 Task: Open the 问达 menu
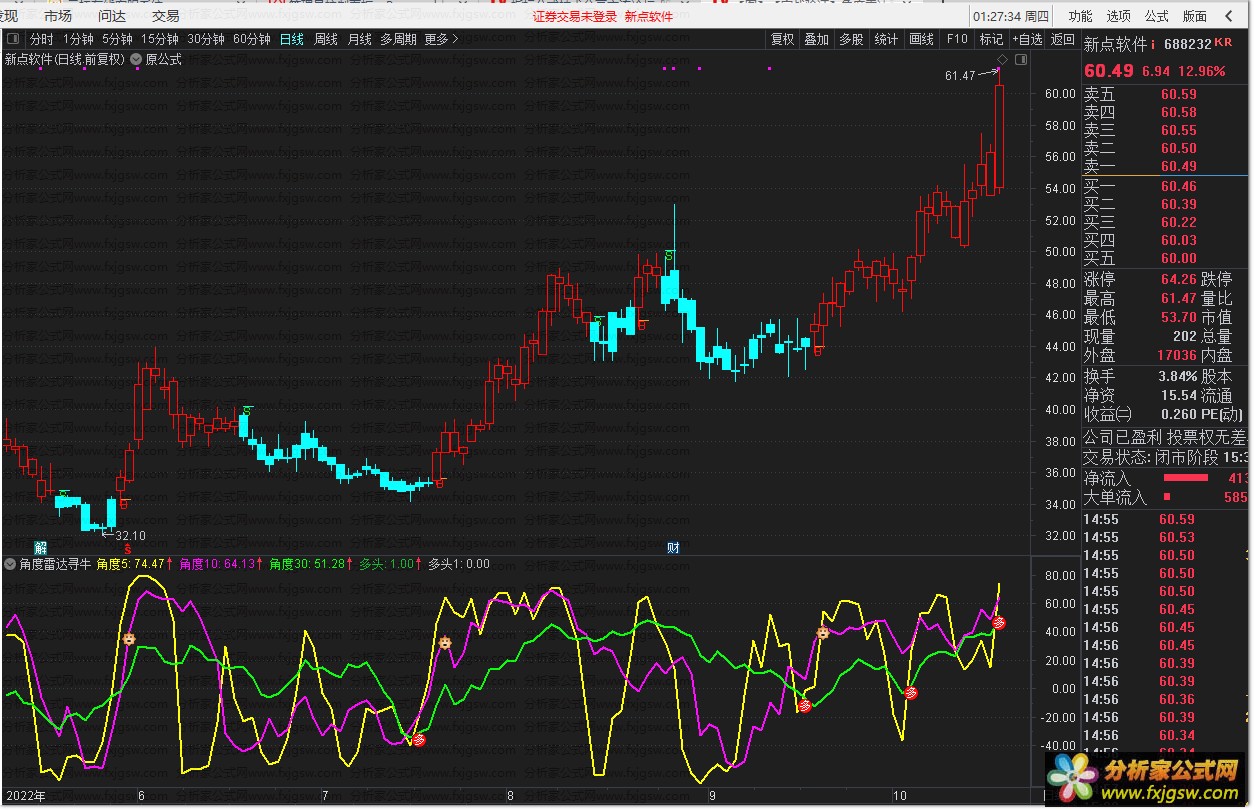pos(112,16)
